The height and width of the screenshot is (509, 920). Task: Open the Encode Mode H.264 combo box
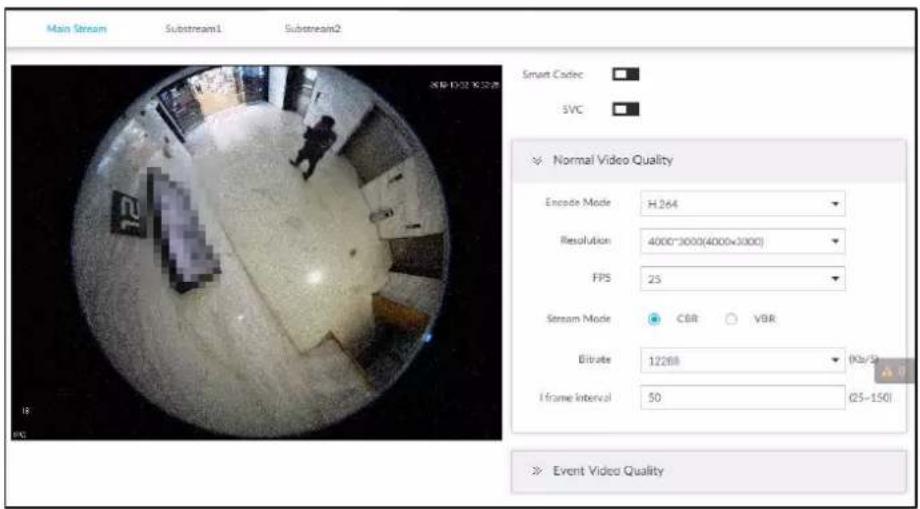[742, 203]
